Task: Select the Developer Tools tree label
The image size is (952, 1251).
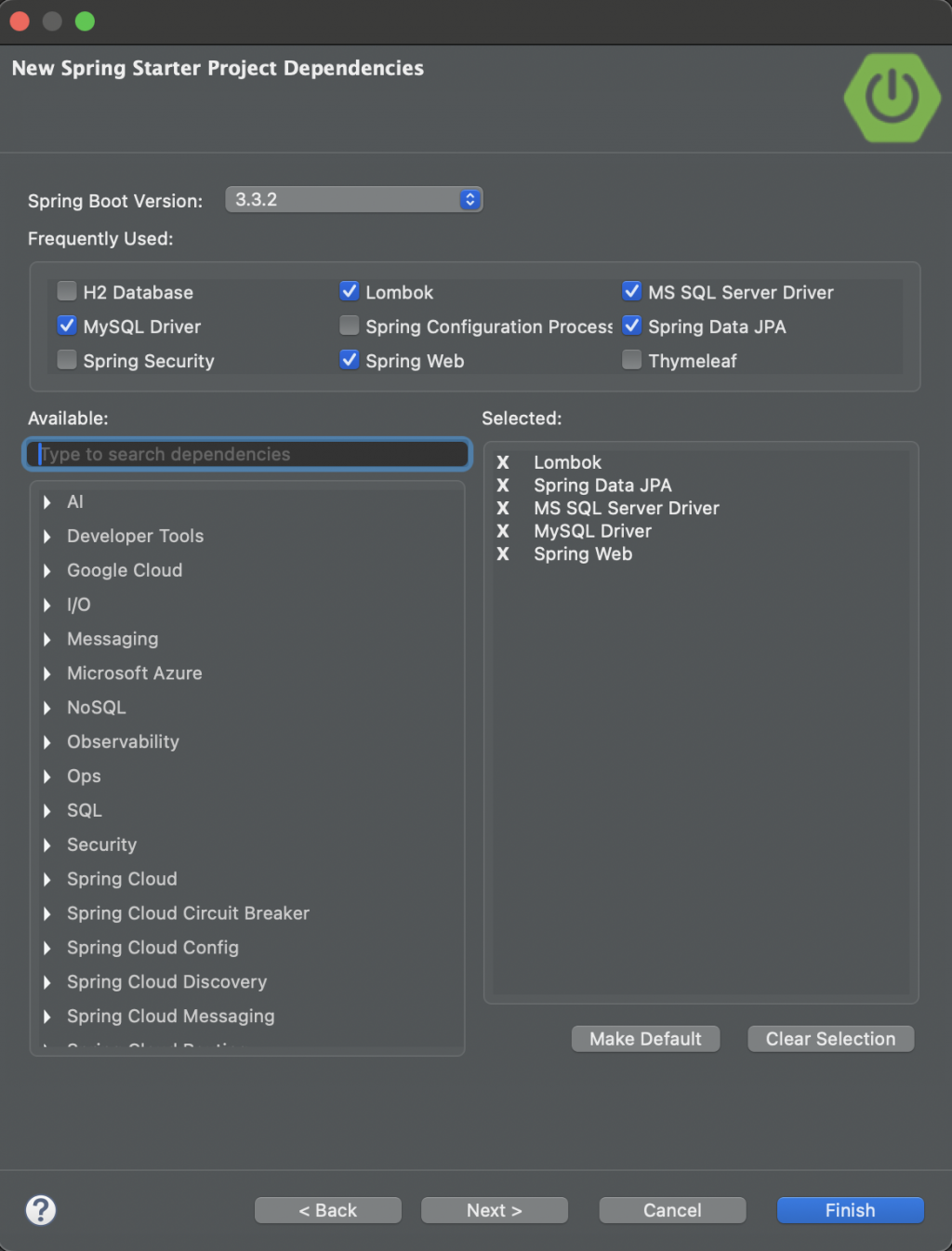Action: tap(135, 536)
